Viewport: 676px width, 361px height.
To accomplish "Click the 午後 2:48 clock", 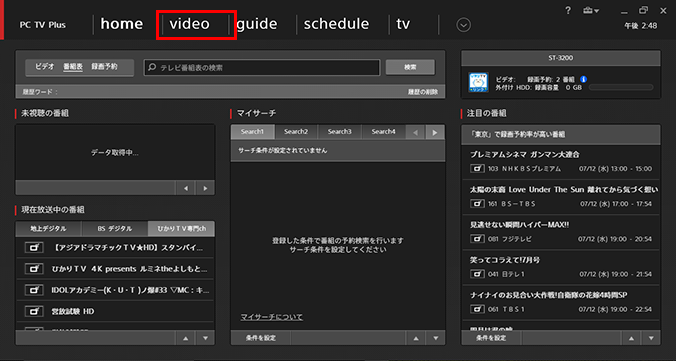I will (x=641, y=26).
